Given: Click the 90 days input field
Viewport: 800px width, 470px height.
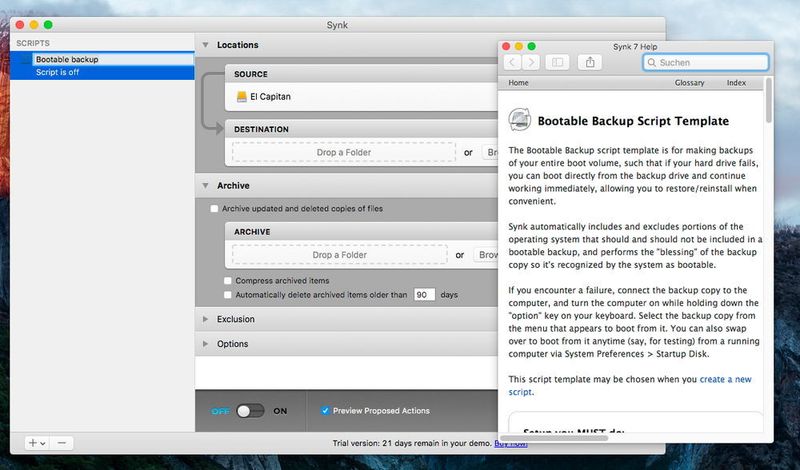Looking at the screenshot, I should coord(424,294).
